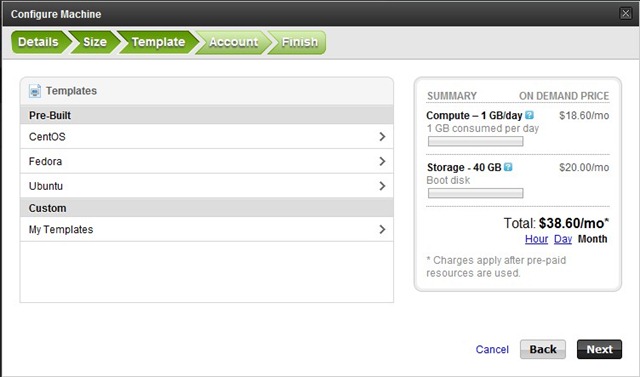Click the Back button
Screen dimensions: 640x377
[543, 349]
